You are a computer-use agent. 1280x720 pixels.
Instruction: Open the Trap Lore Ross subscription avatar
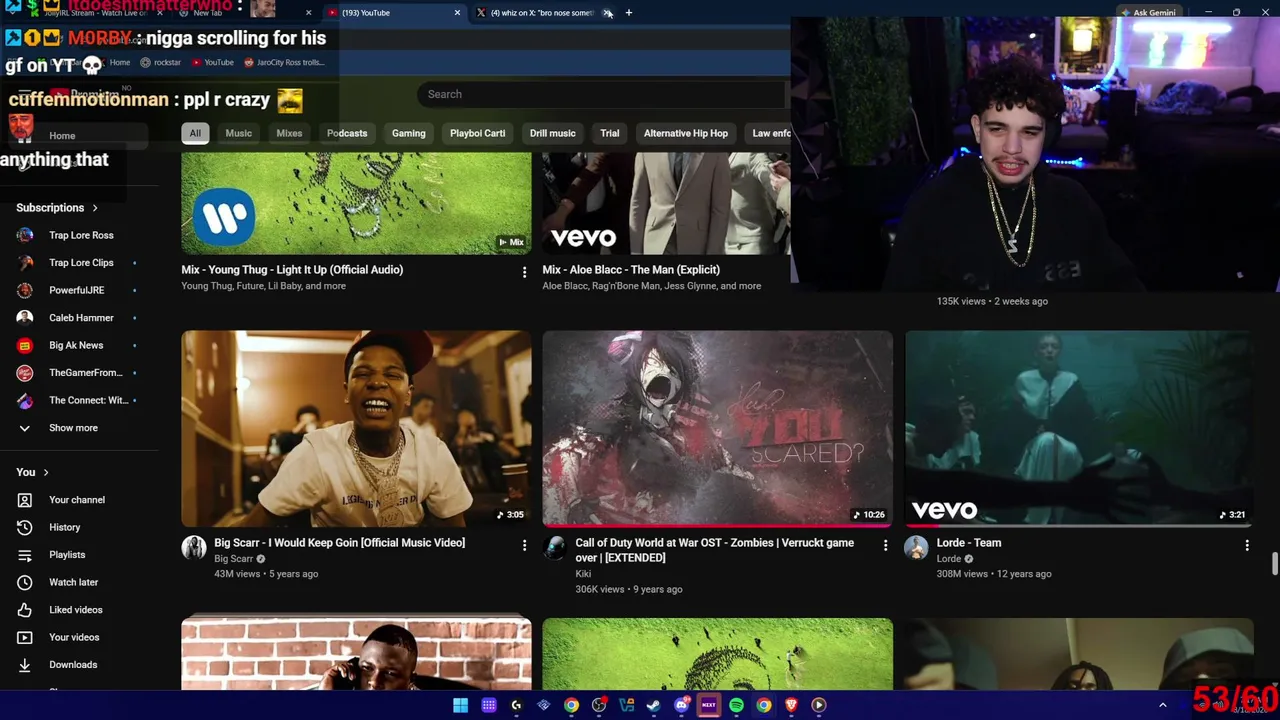(25, 235)
